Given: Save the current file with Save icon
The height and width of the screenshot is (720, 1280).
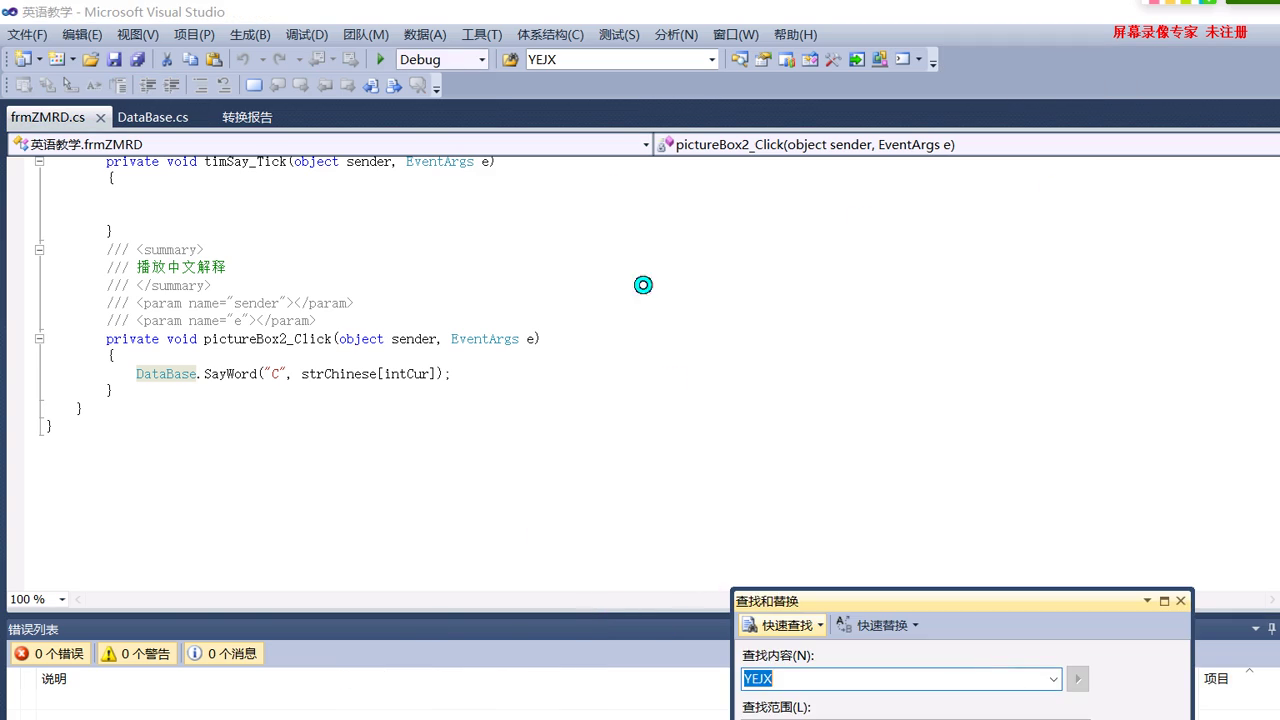Looking at the screenshot, I should click(x=114, y=59).
